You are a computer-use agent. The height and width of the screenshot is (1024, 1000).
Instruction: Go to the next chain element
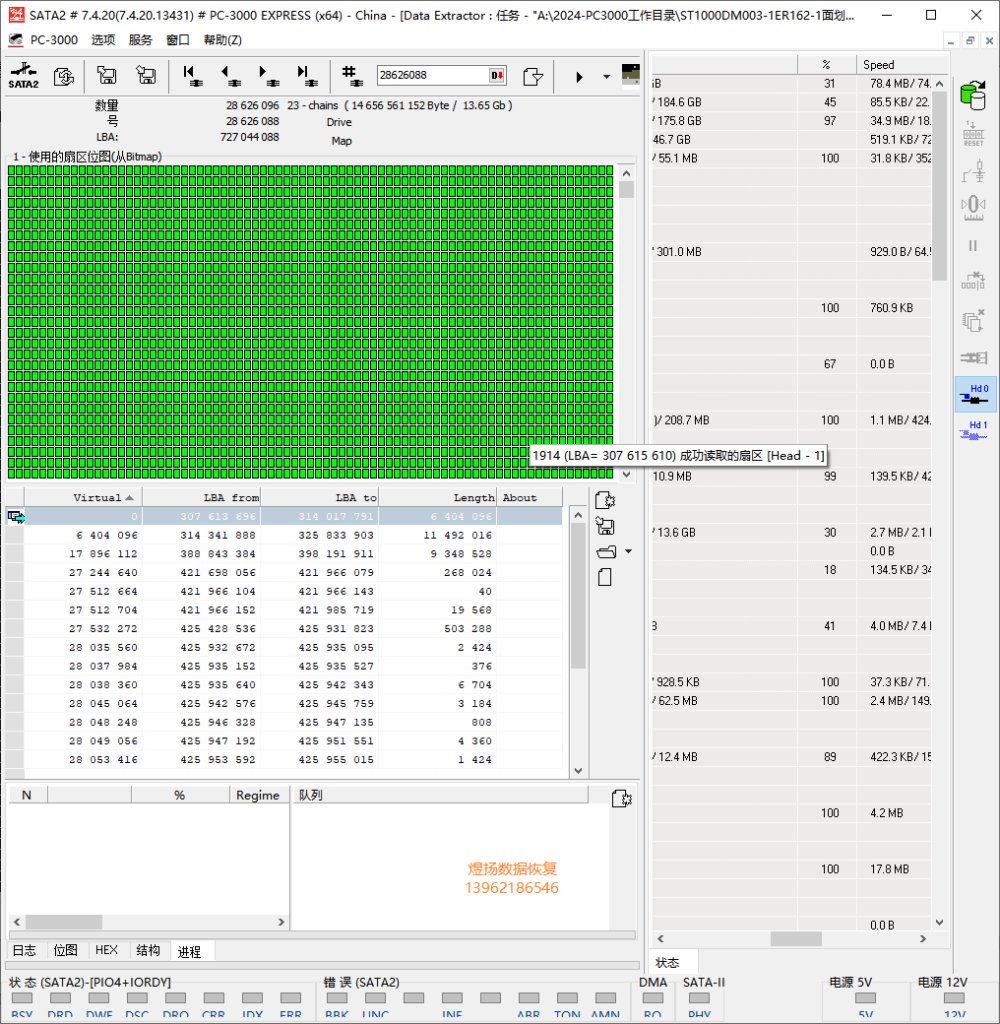point(268,76)
